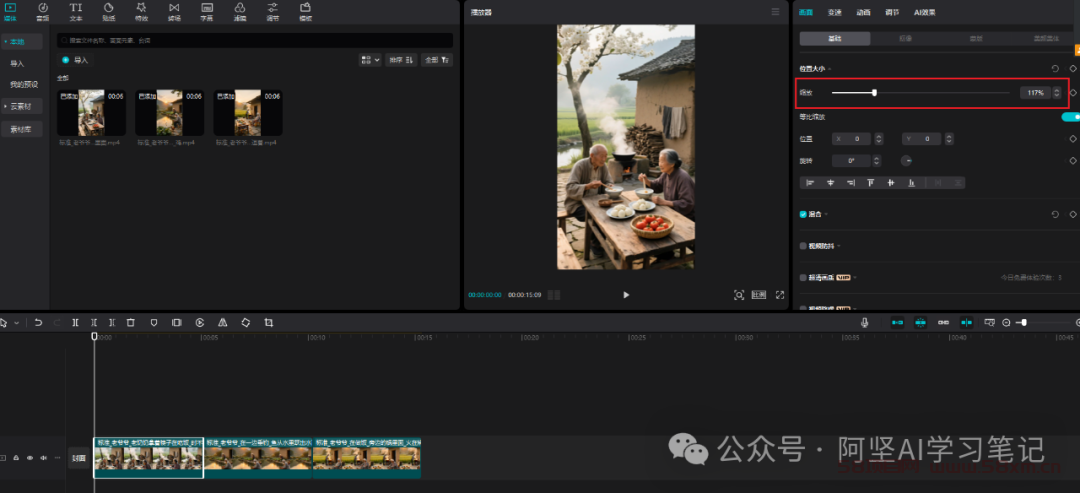The width and height of the screenshot is (1080, 493).
Task: Click the split clip tool in timeline toolbar
Action: click(76, 322)
